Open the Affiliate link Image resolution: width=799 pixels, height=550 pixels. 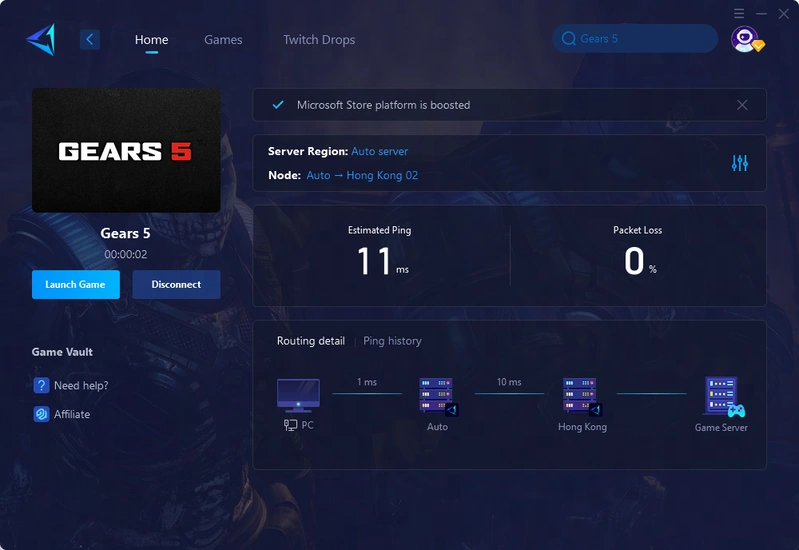click(72, 414)
